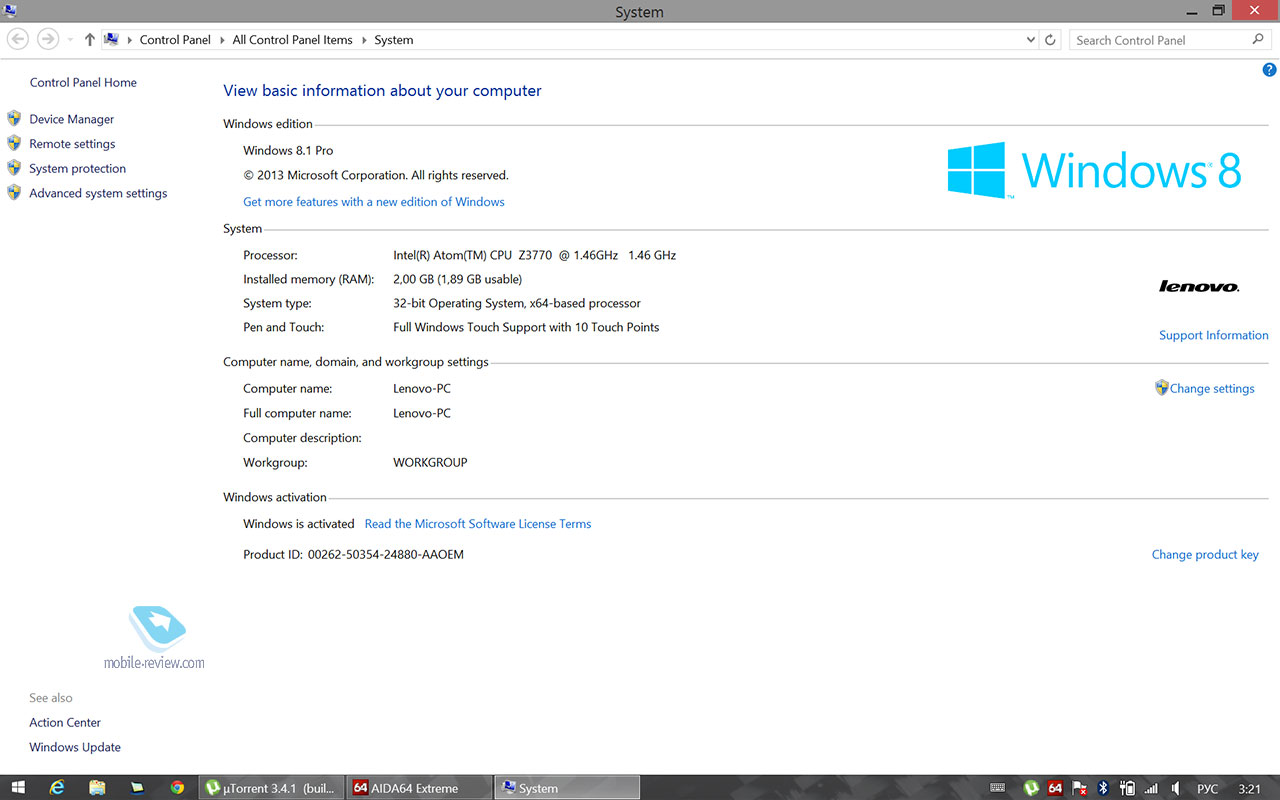Select Product ID 00262-50354-24880-AAOEM text

tap(386, 555)
